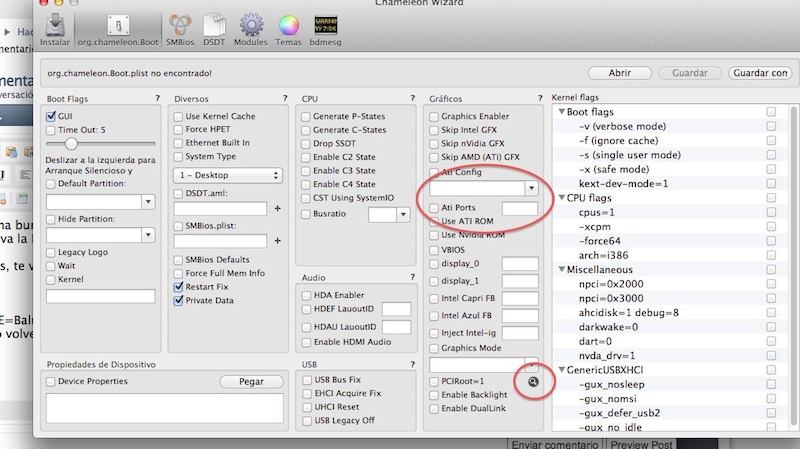Open the Default Partition dropdown arrow
Image resolution: width=800 pixels, height=449 pixels.
click(x=148, y=202)
